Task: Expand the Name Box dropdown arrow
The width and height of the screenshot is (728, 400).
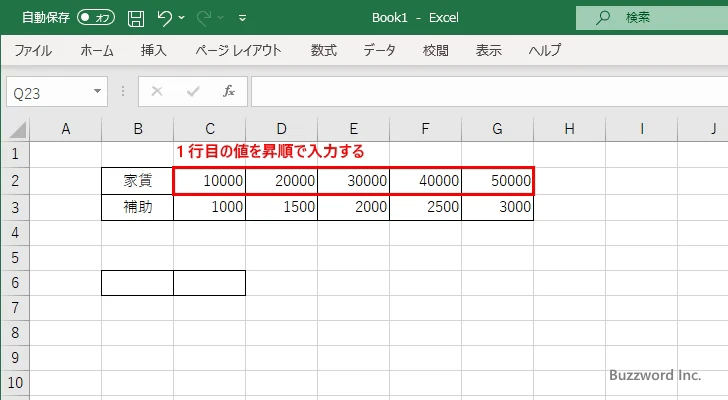Action: [x=97, y=91]
